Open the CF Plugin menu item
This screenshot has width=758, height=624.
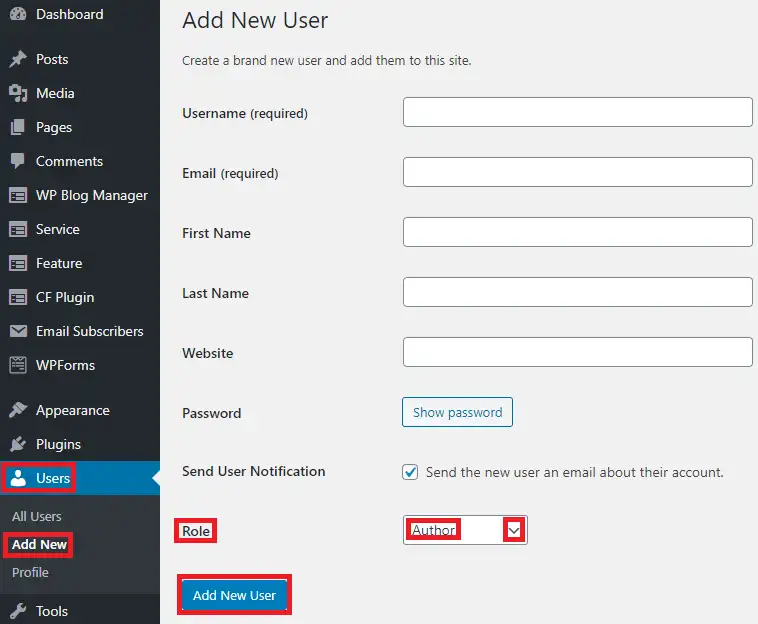click(x=65, y=297)
